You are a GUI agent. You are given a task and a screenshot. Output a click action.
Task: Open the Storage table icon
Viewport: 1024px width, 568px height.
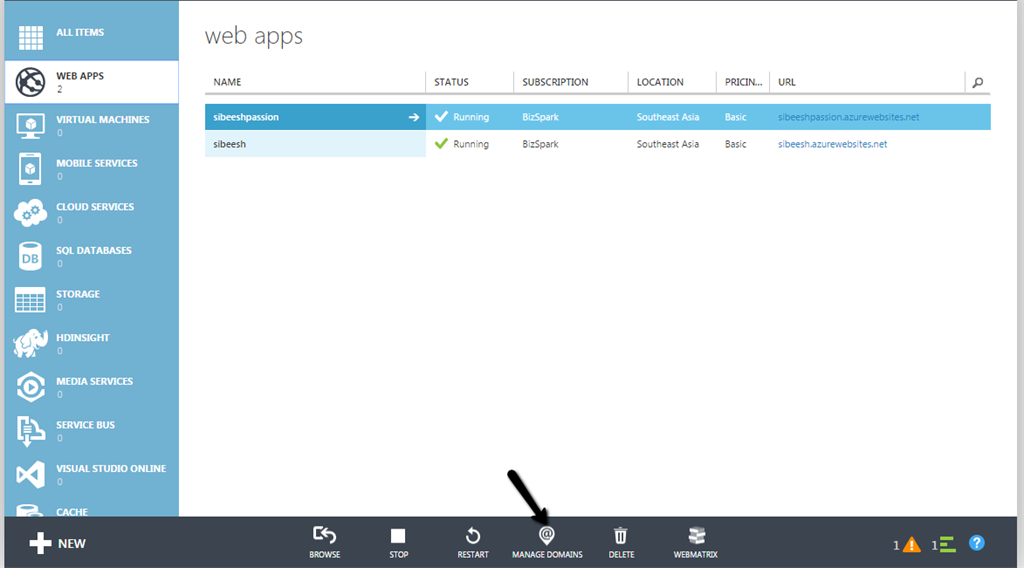30,300
